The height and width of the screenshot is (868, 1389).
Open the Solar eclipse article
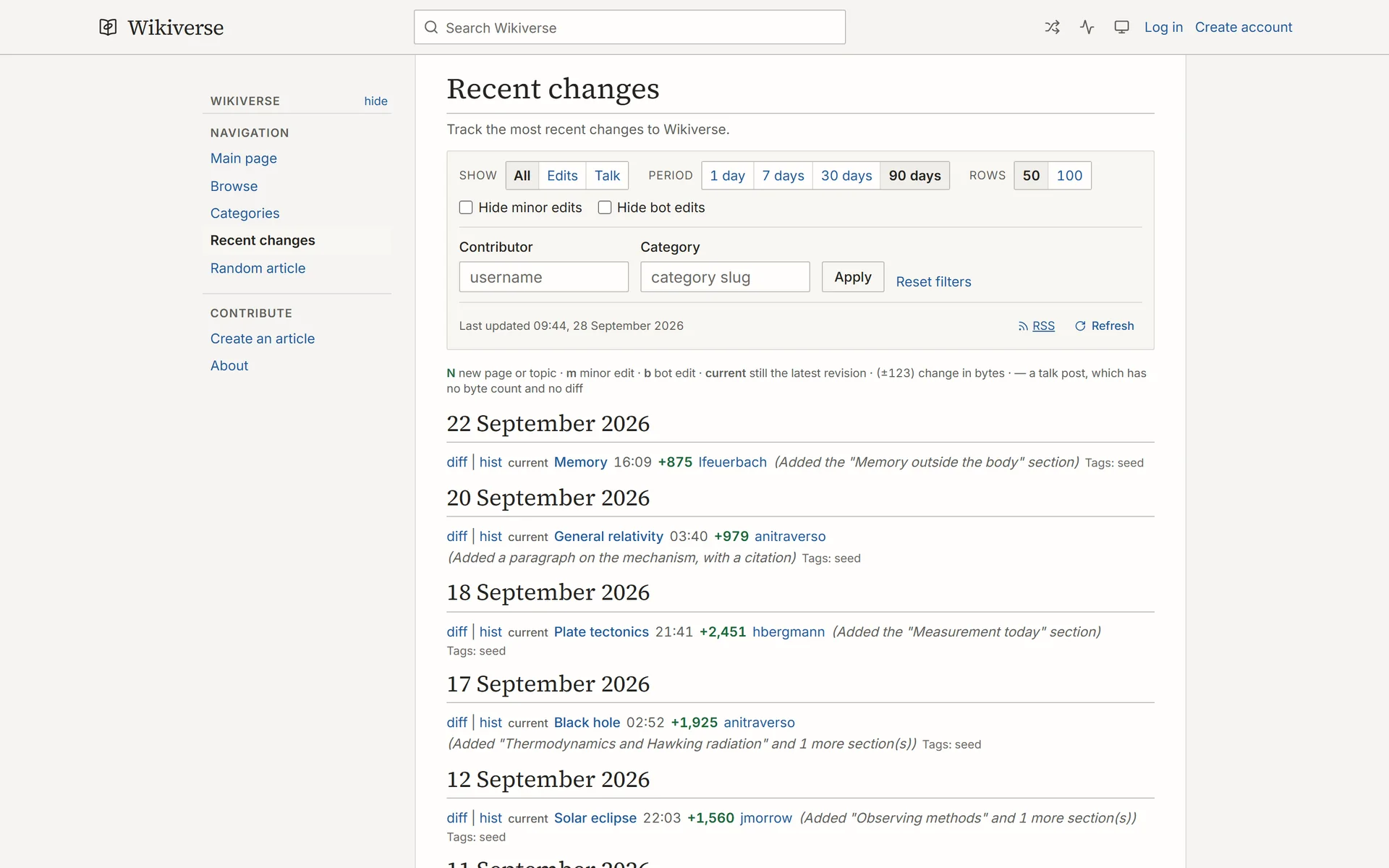595,818
